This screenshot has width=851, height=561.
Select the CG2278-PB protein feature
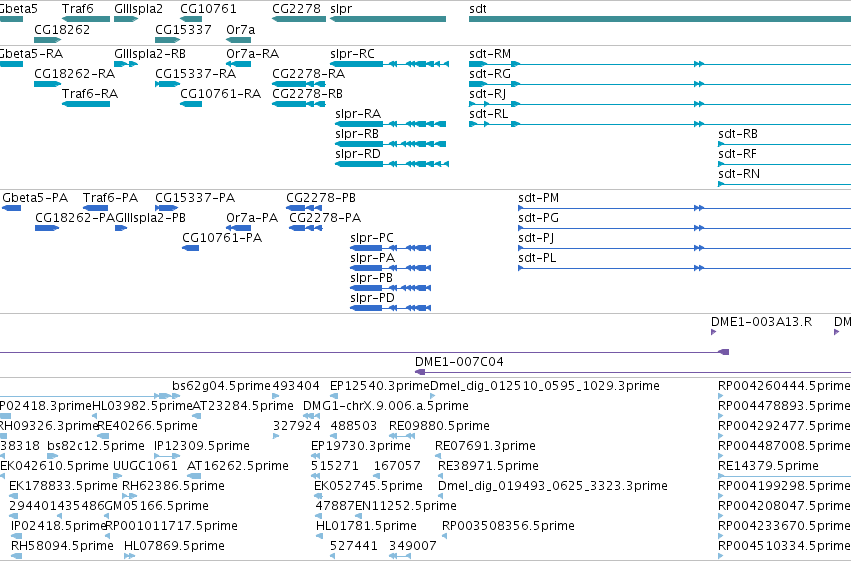(304, 208)
